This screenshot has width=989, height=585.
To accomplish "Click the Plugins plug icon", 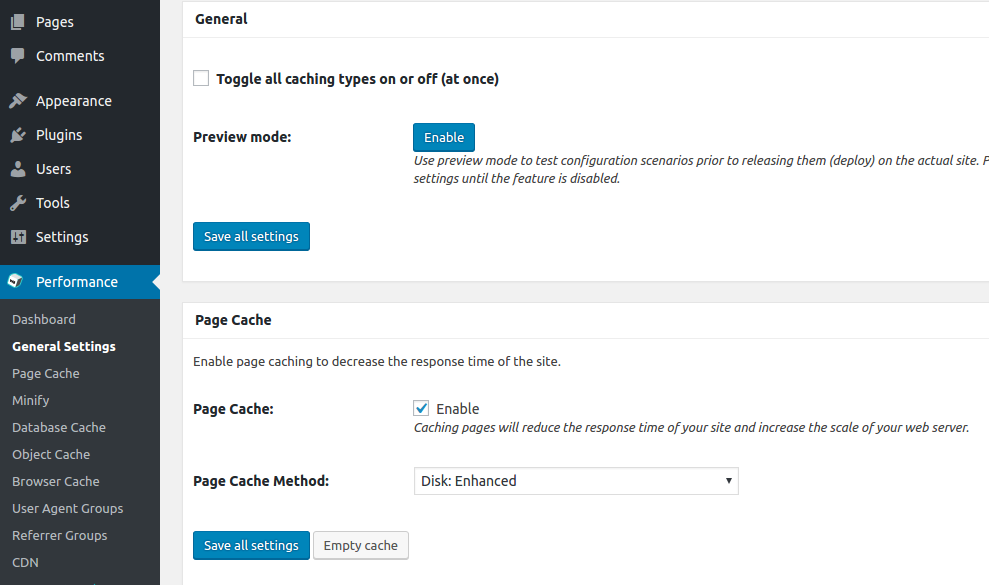I will 18,135.
